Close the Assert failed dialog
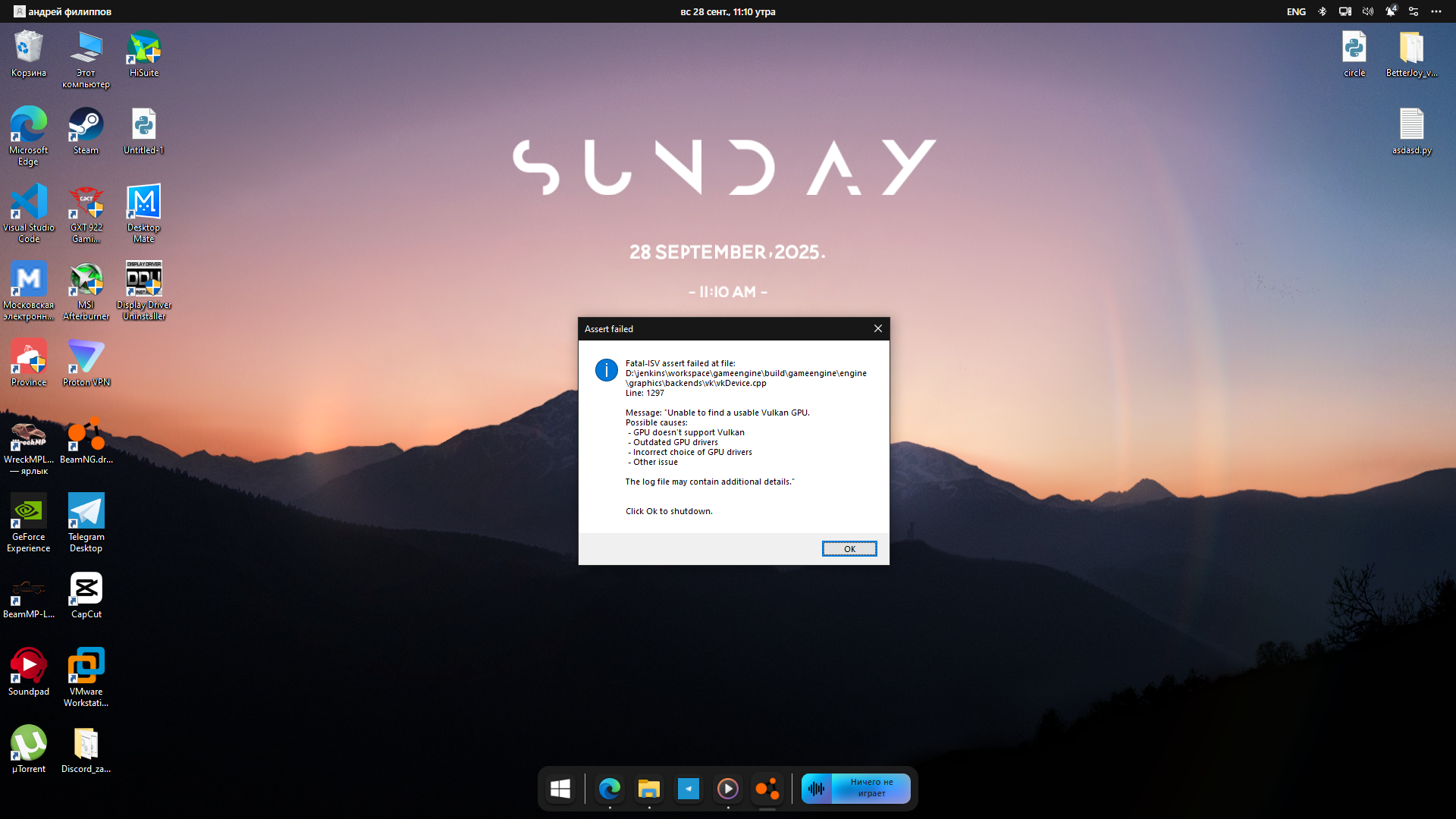Screen dimensions: 1456x819 click(x=877, y=328)
